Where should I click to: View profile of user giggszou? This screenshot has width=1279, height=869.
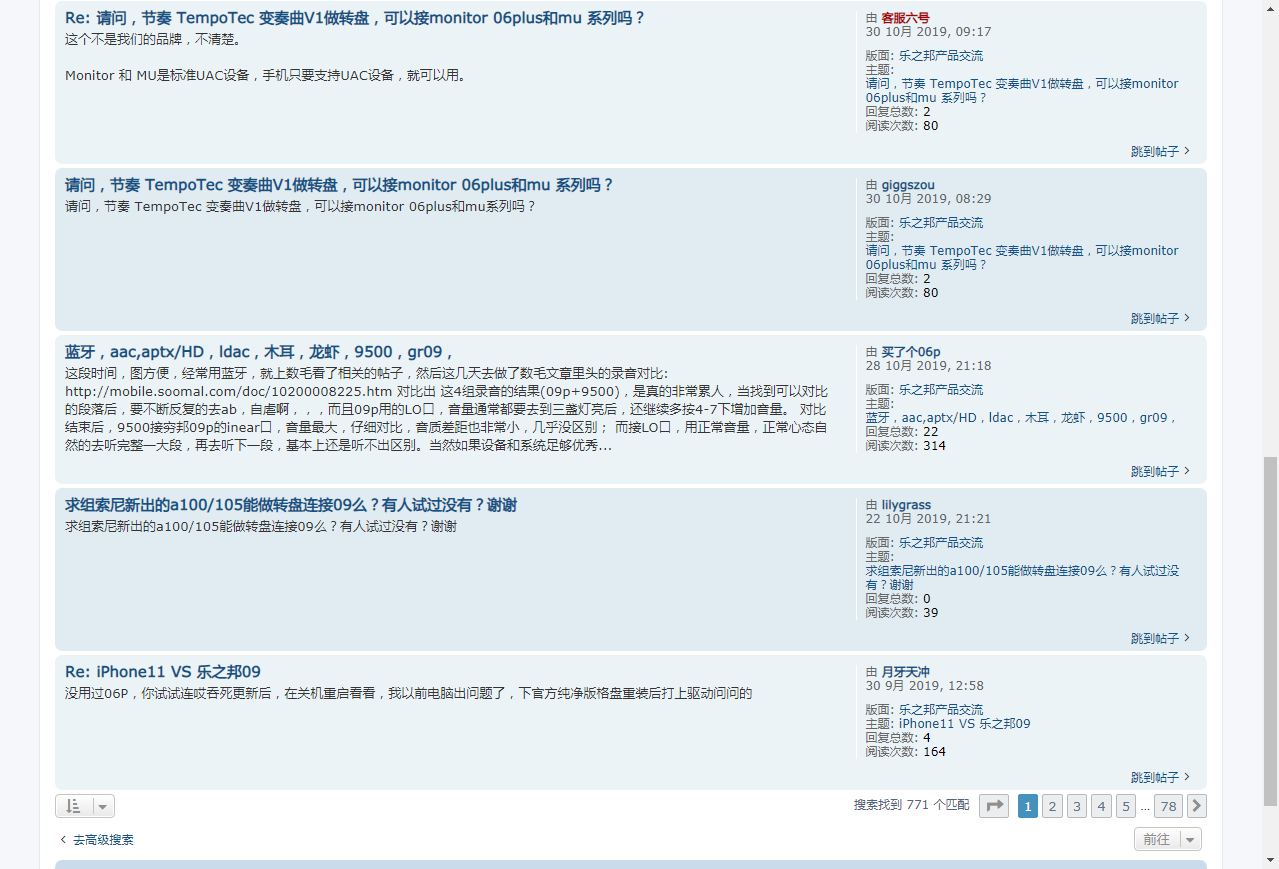pos(908,185)
